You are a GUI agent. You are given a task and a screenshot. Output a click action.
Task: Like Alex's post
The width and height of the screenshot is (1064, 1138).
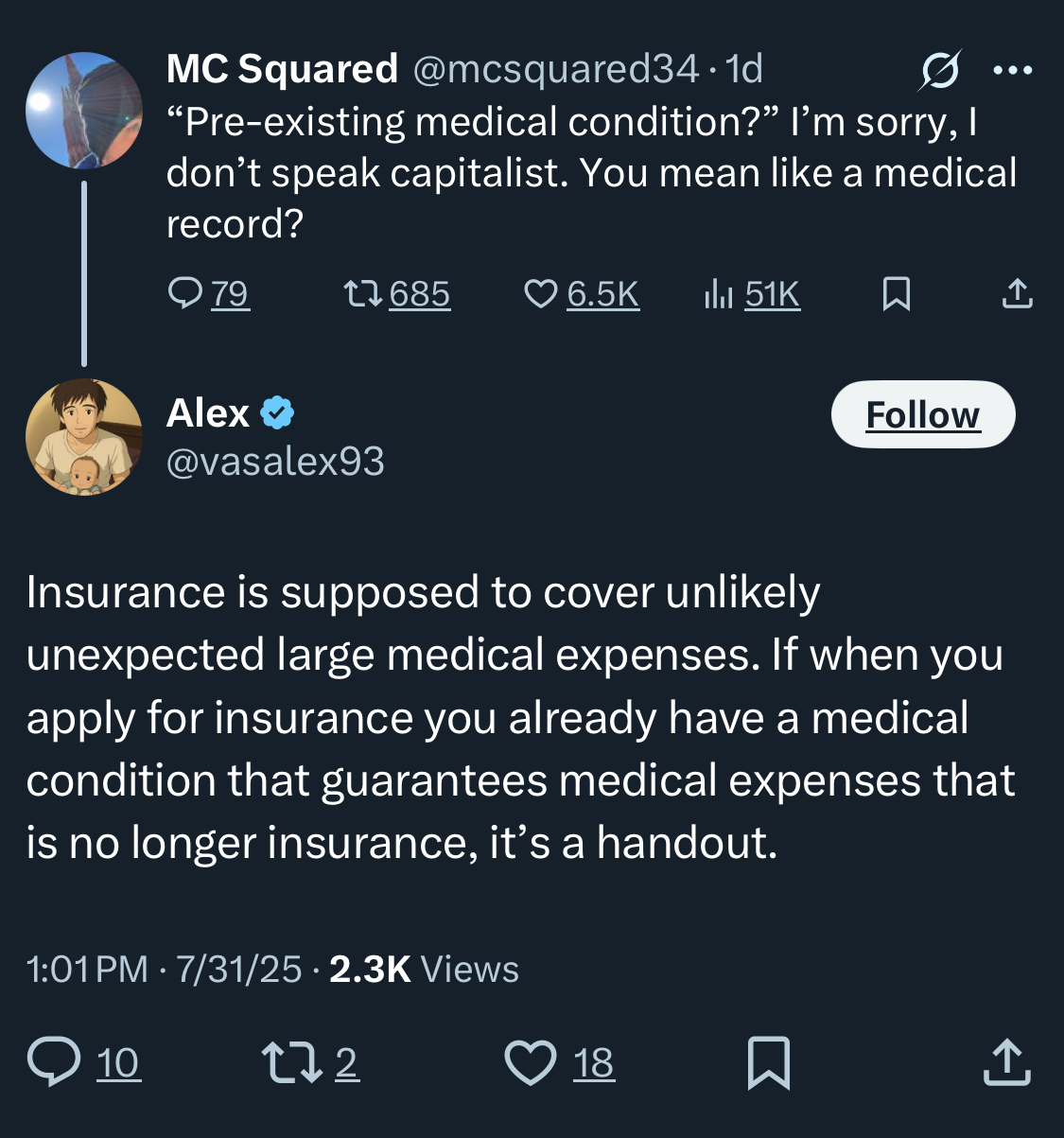[531, 1061]
